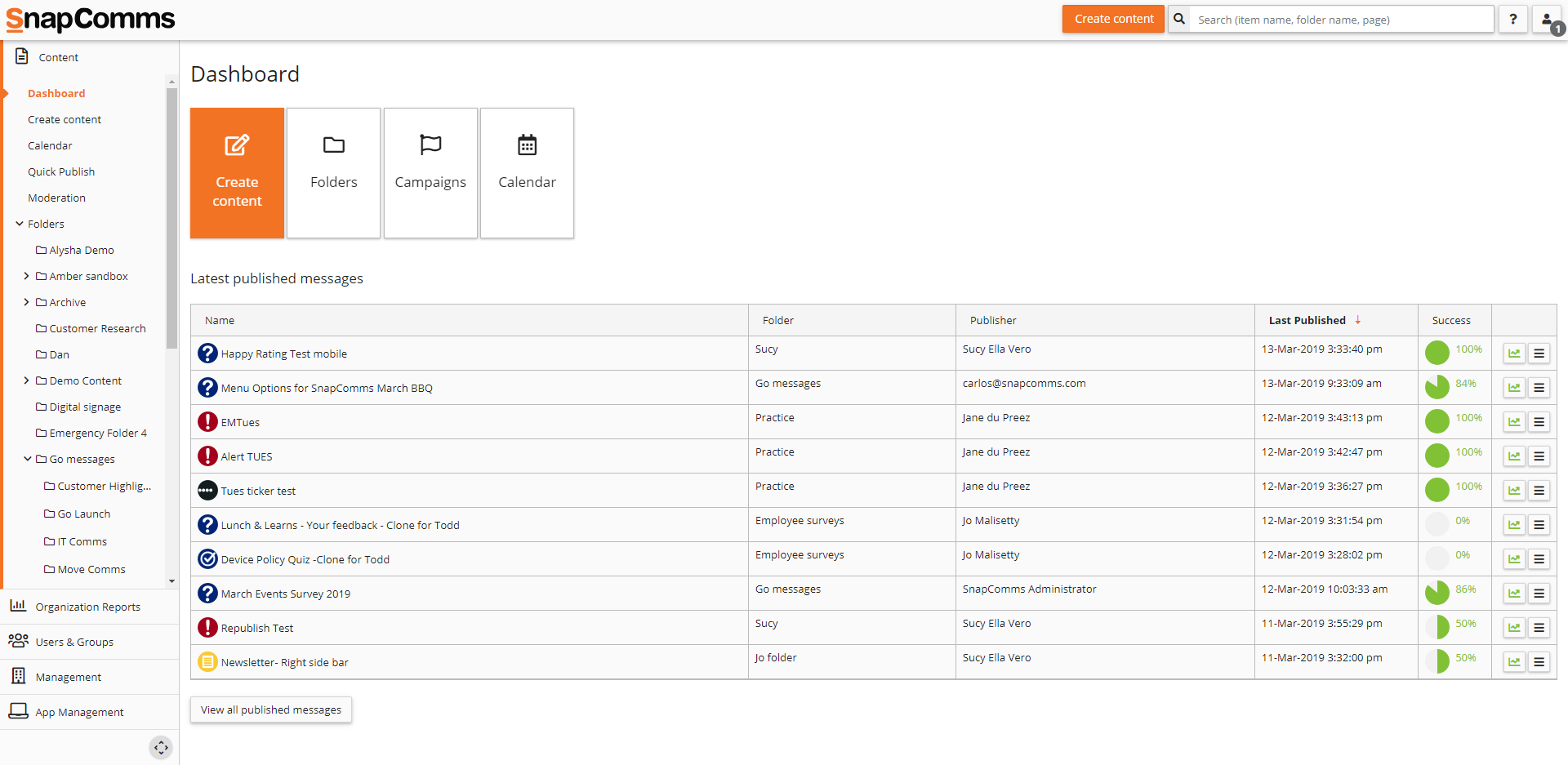Open options menu for EMTues row

(x=1539, y=422)
